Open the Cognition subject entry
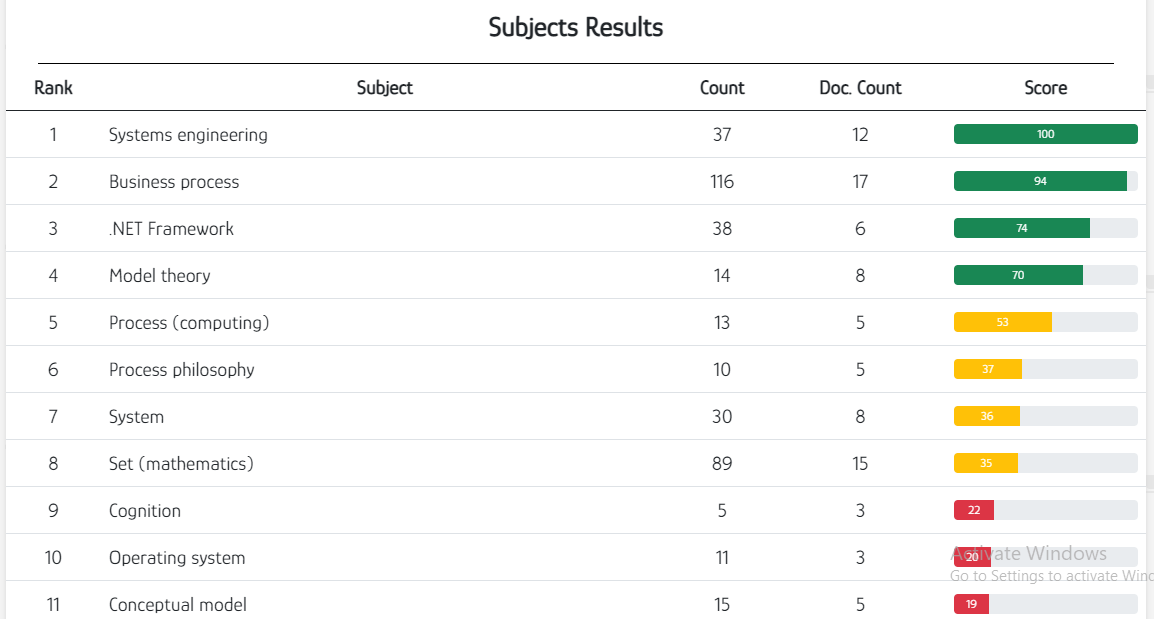The height and width of the screenshot is (619, 1154). pyautogui.click(x=145, y=511)
